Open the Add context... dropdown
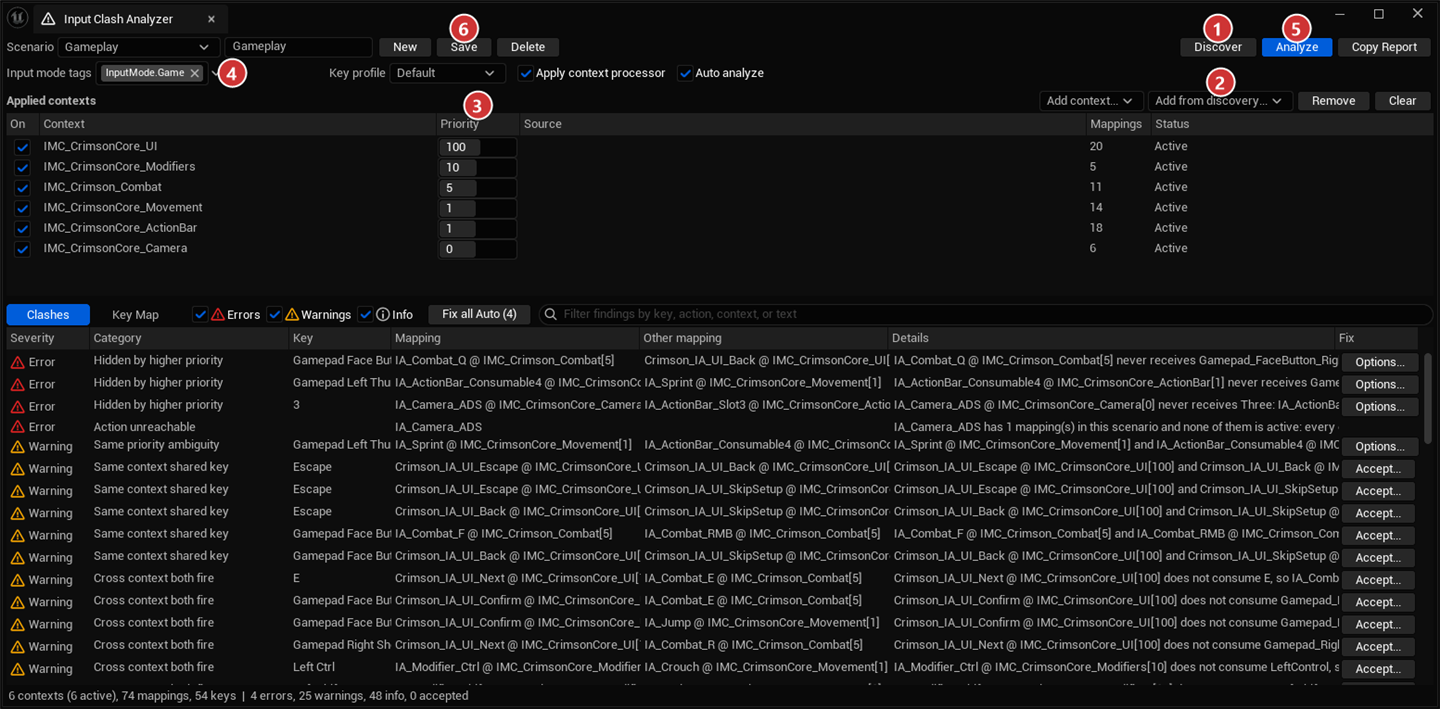 (x=1091, y=101)
